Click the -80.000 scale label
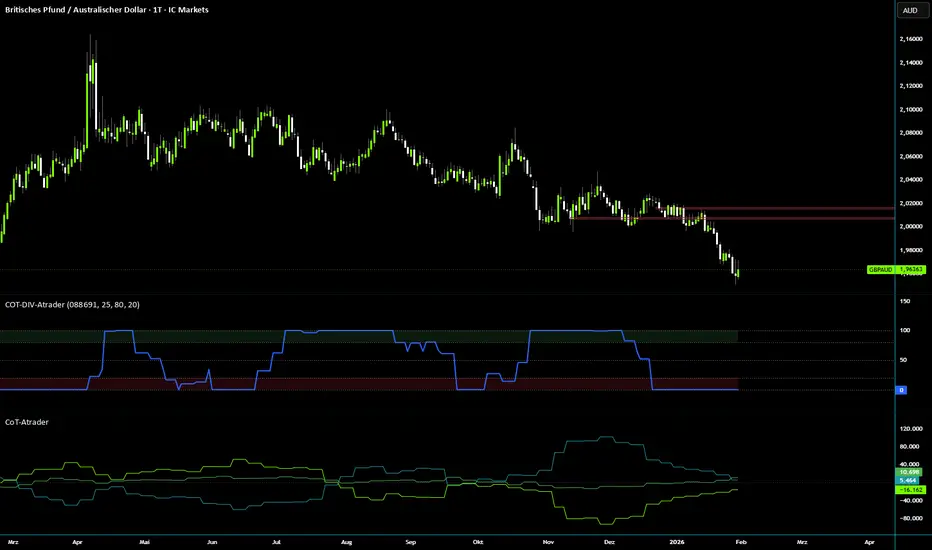 tap(911, 518)
